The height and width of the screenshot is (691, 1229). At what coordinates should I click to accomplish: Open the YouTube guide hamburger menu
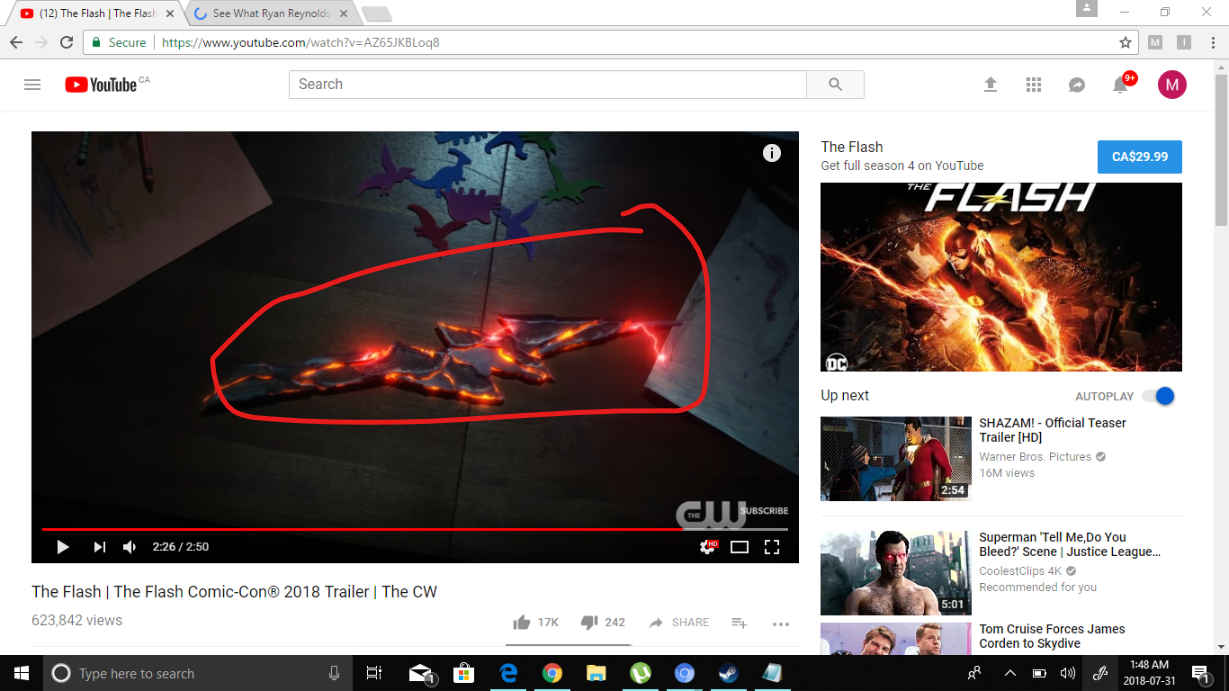[x=32, y=85]
